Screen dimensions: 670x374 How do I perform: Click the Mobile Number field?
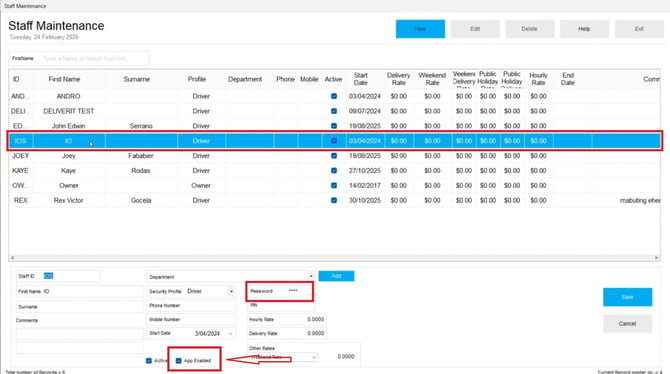click(191, 320)
